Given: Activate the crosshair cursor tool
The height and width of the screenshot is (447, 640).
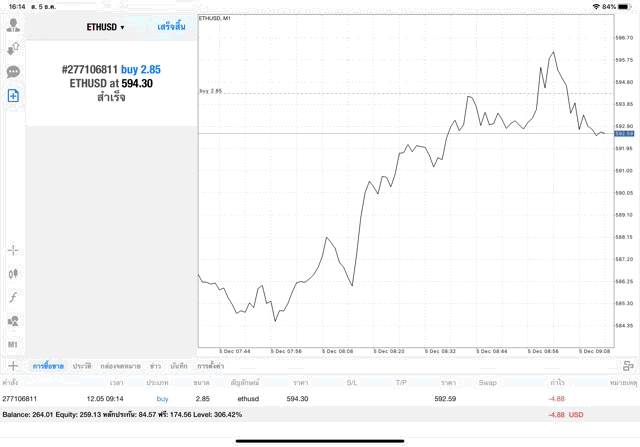Looking at the screenshot, I should 13,250.
